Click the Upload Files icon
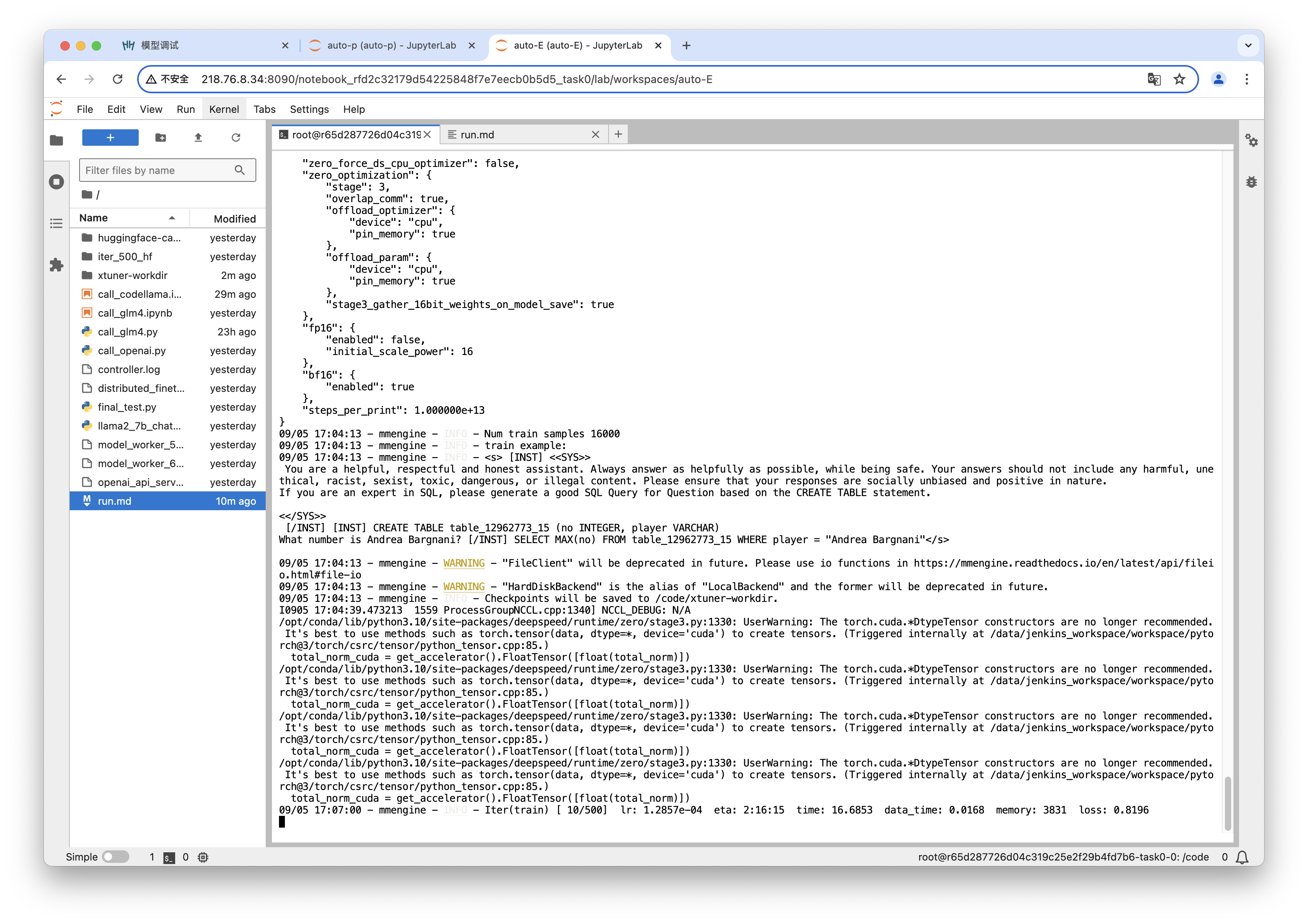Screen dimensions: 1308x924 [198, 137]
